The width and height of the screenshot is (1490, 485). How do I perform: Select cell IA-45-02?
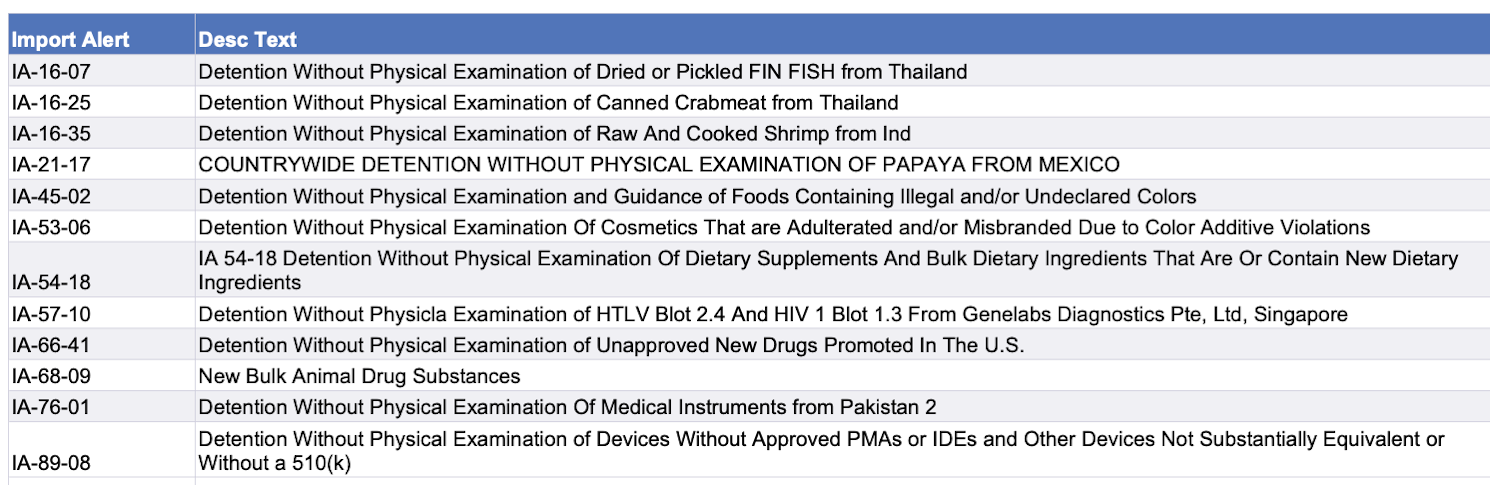tap(51, 196)
